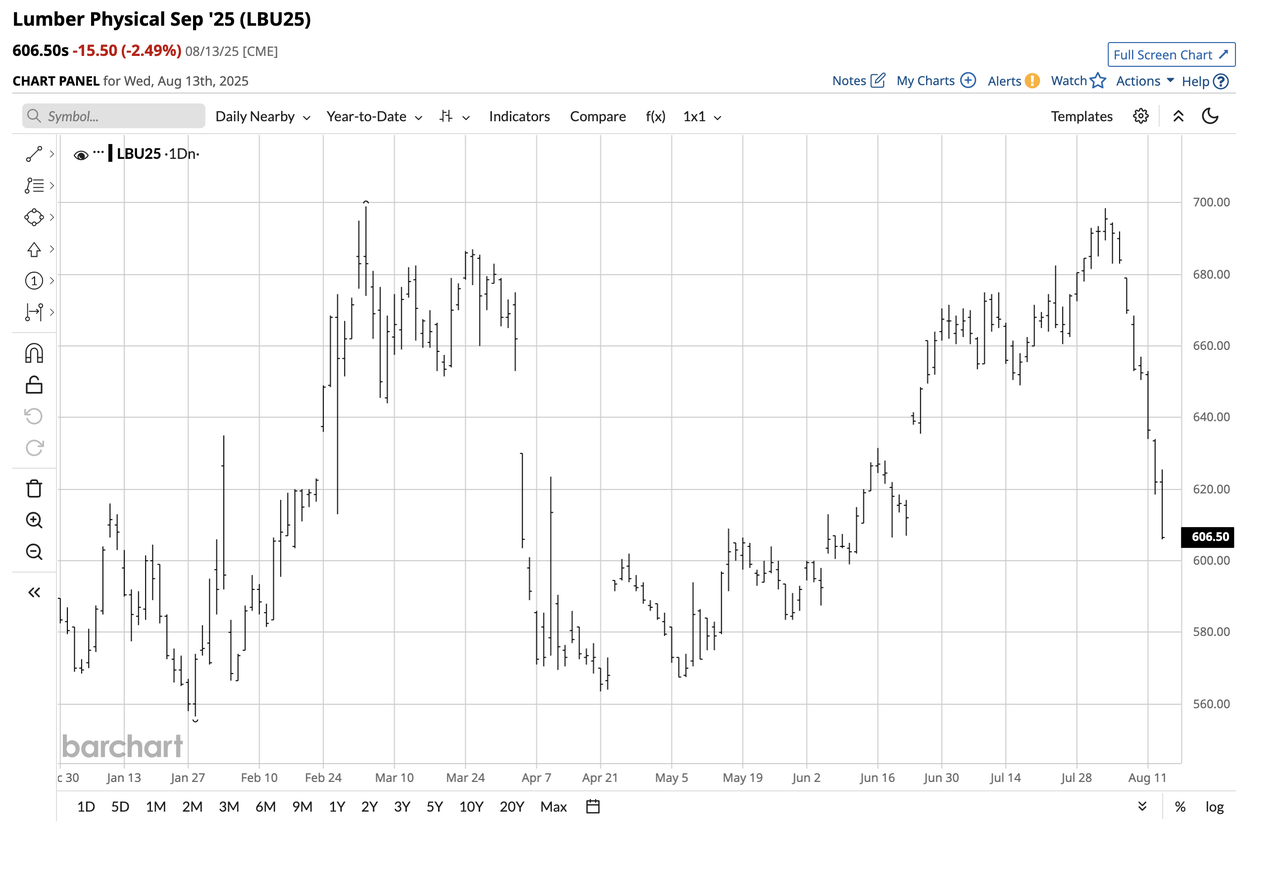The width and height of the screenshot is (1280, 873).
Task: Select the arrow marker drawing tool
Action: 33,249
